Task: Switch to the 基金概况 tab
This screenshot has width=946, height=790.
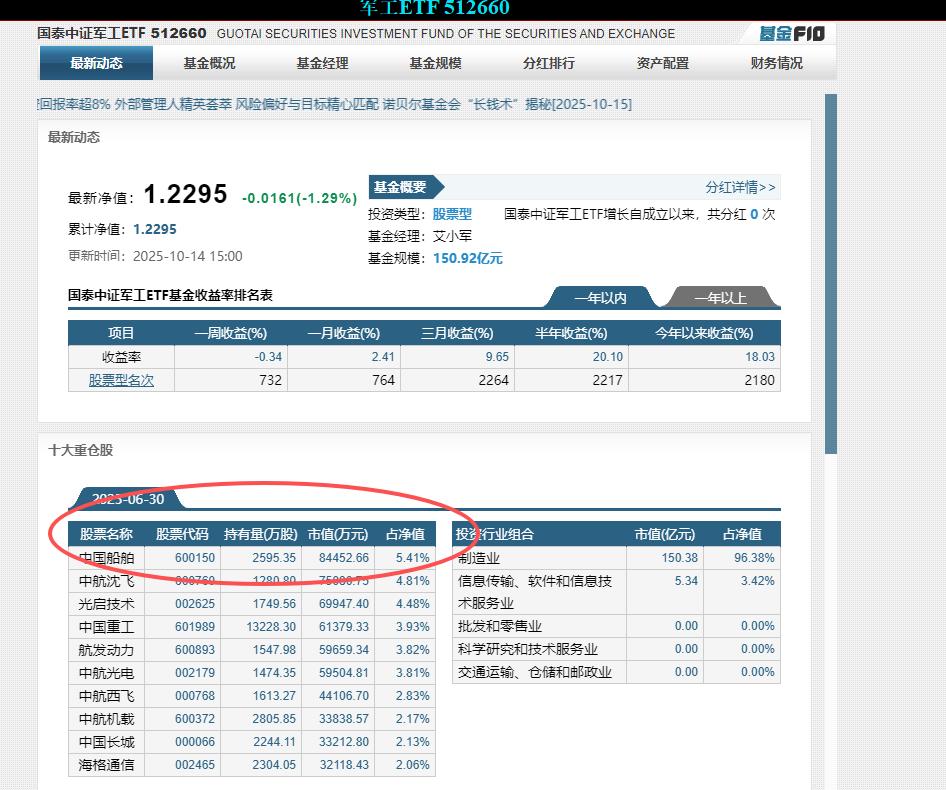Action: [x=209, y=63]
